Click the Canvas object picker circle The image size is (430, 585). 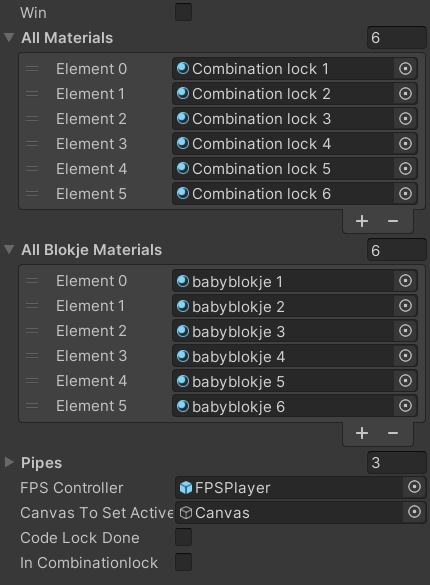[414, 512]
